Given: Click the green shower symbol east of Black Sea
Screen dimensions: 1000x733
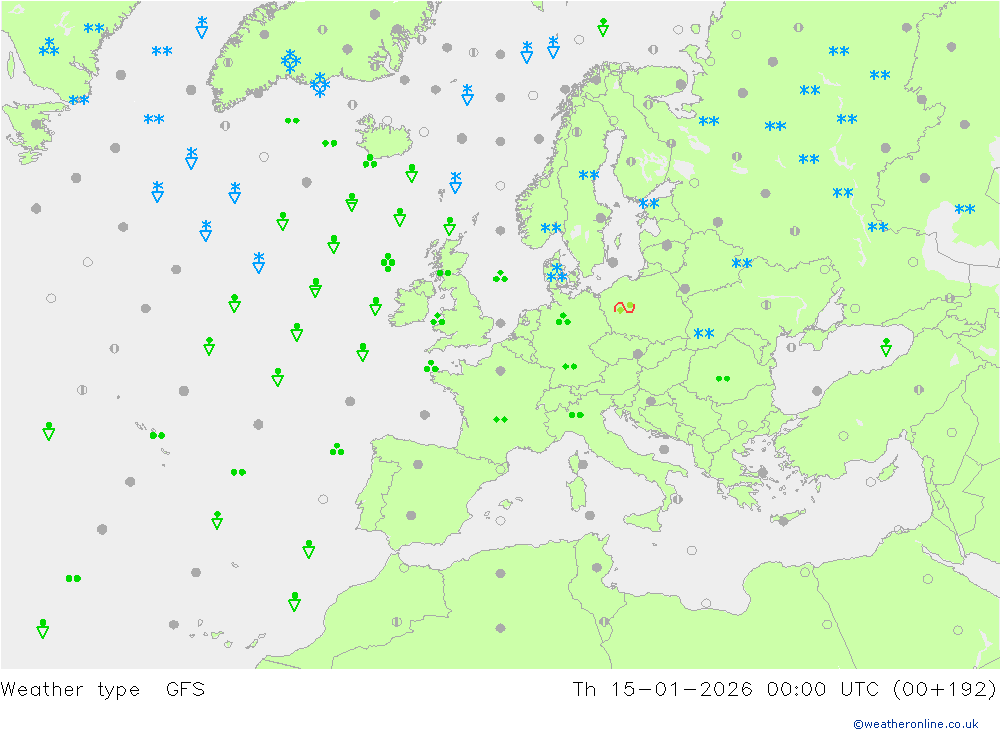Looking at the screenshot, I should [x=886, y=347].
